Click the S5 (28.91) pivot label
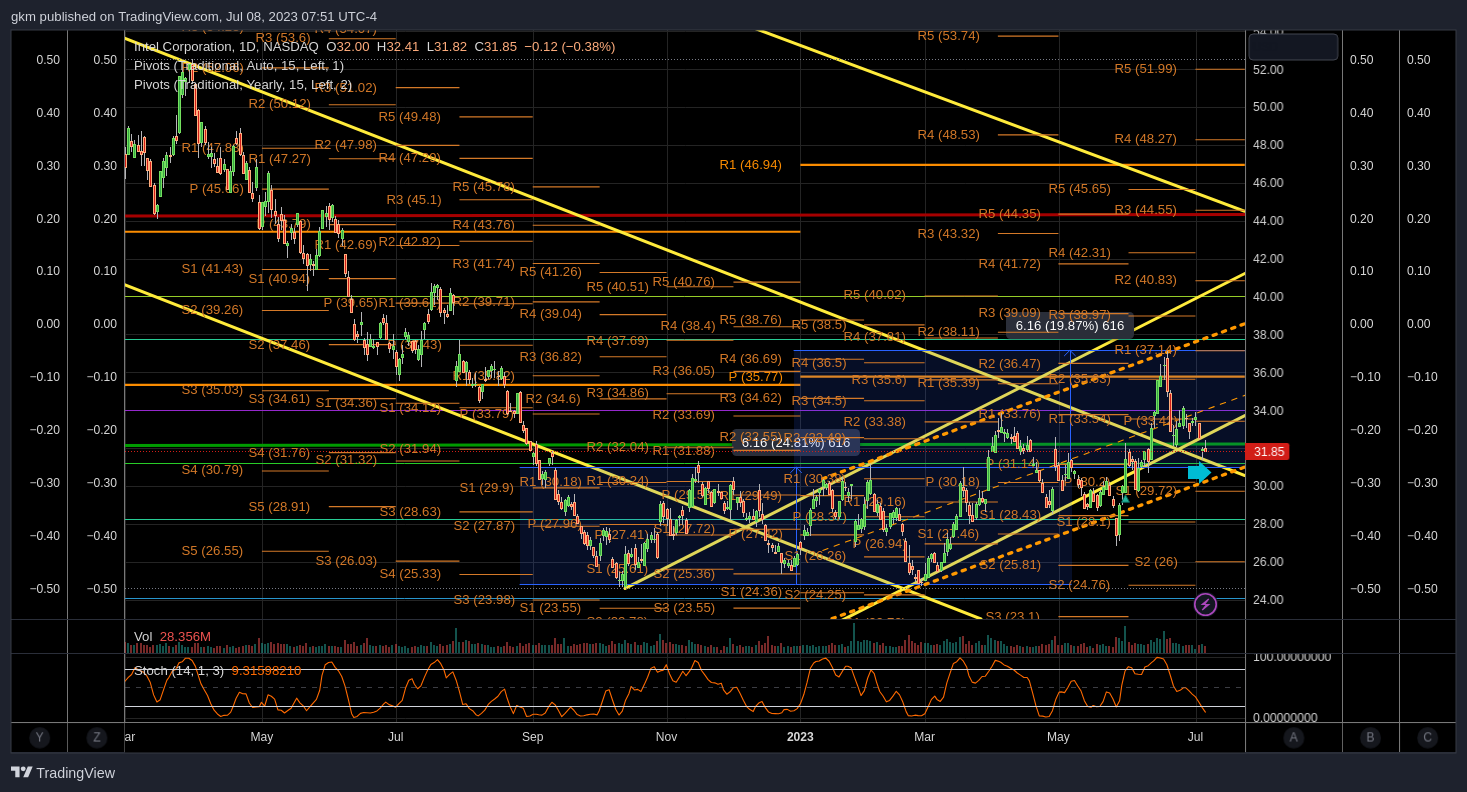Viewport: 1467px width, 792px height. (x=279, y=507)
